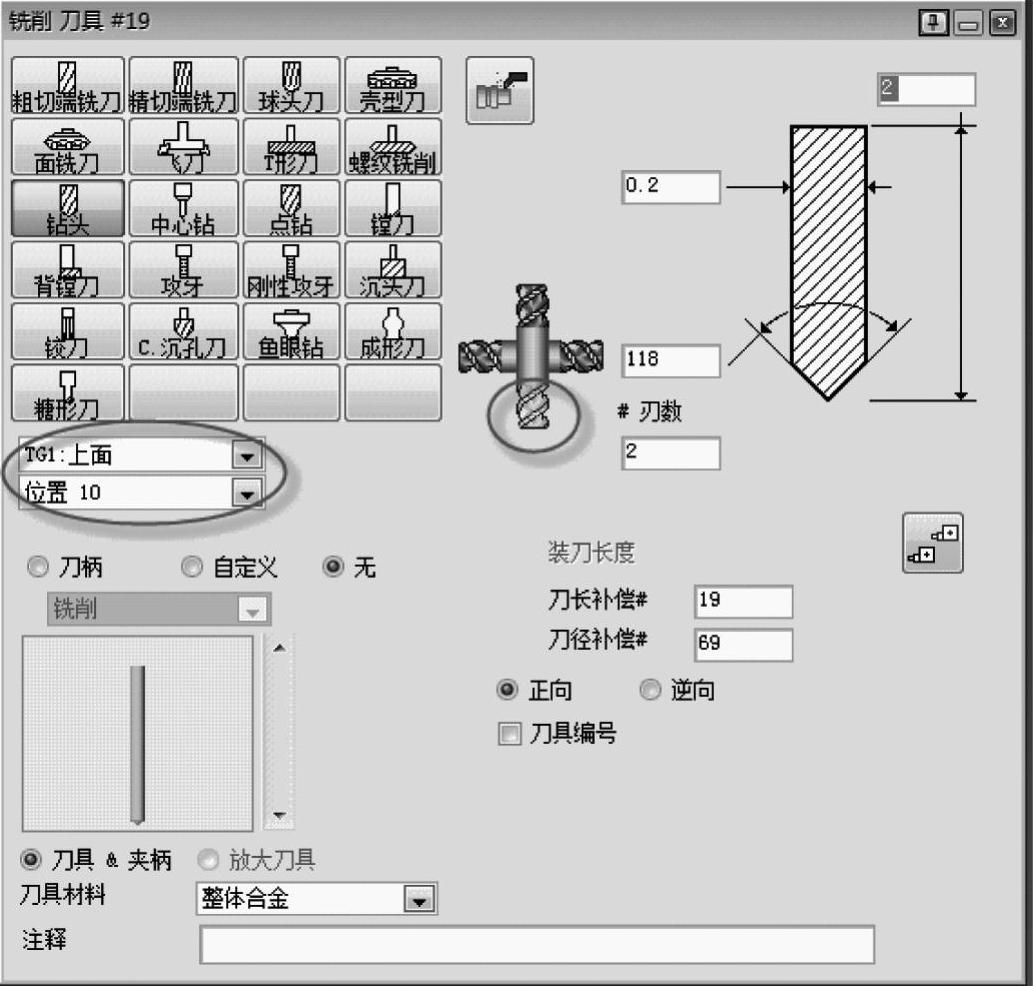The image size is (1033, 986).
Task: Select the 球头刀 ball-nose tool
Action: click(x=292, y=86)
